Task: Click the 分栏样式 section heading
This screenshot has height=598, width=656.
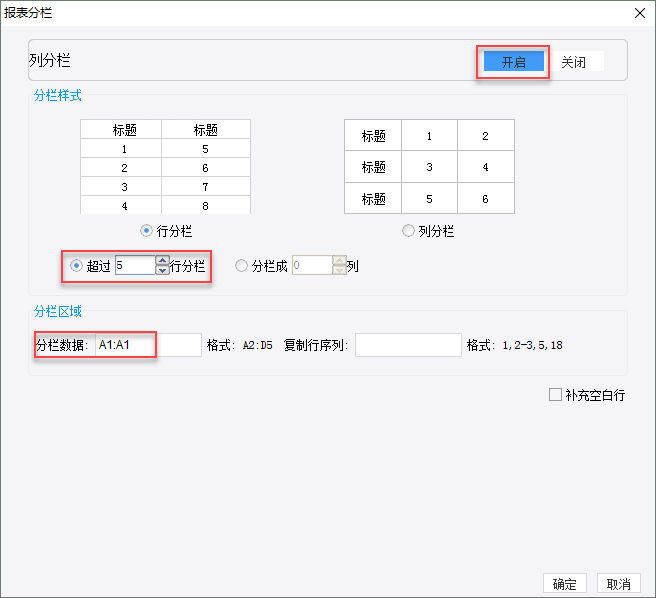Action: point(58,95)
